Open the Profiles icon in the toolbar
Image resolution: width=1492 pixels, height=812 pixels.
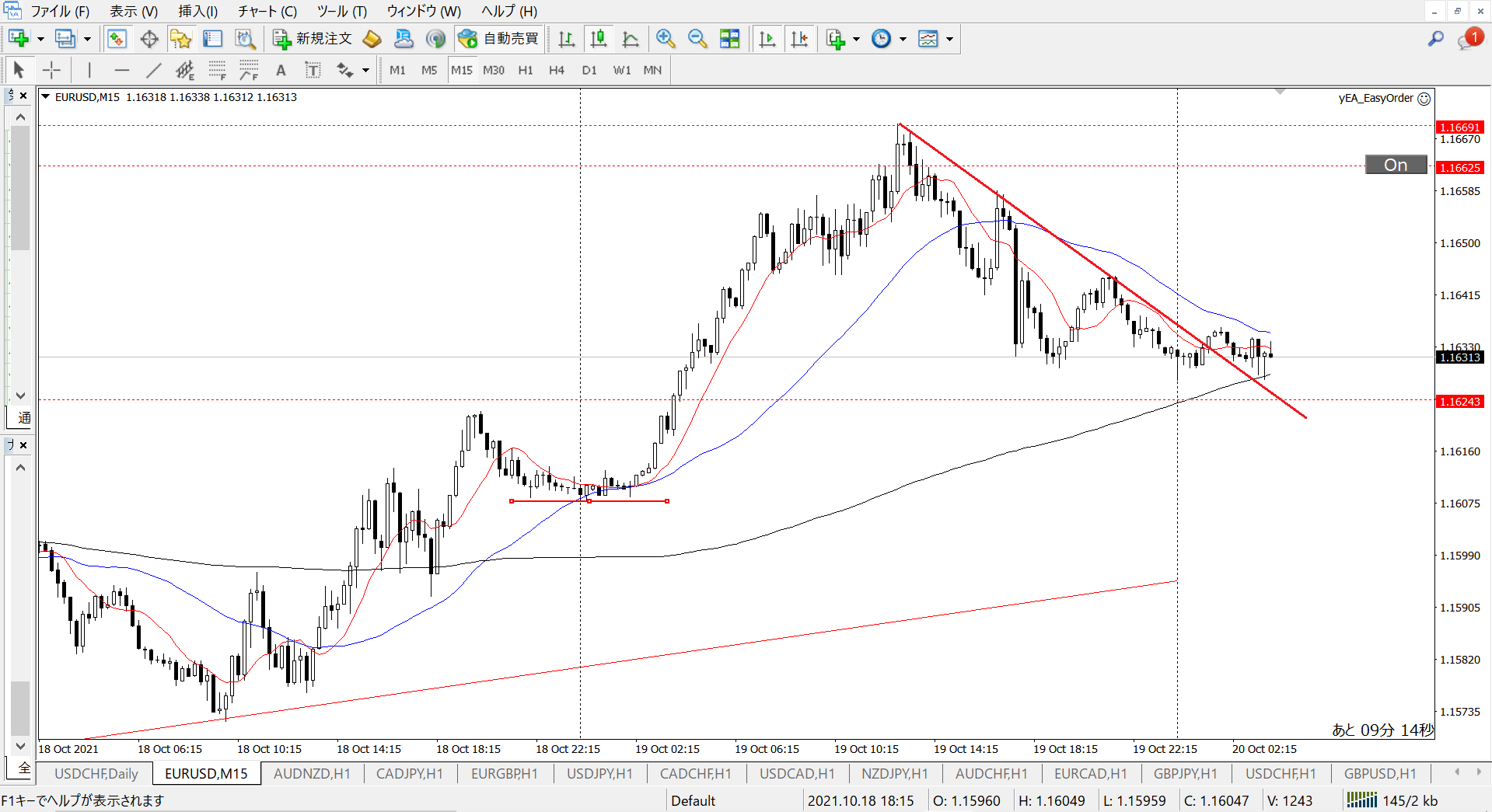pos(66,38)
